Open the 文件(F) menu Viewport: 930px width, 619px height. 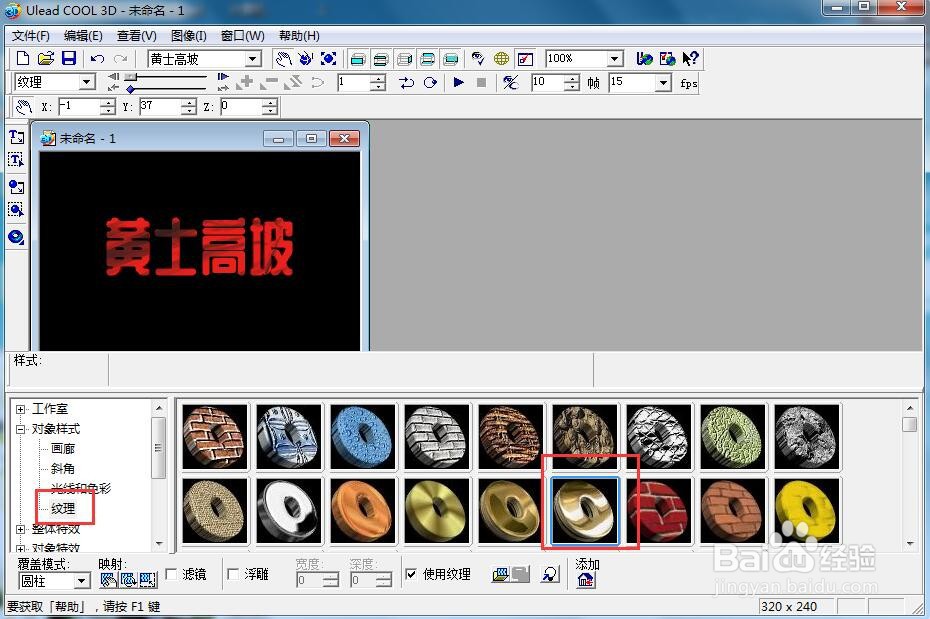point(31,36)
